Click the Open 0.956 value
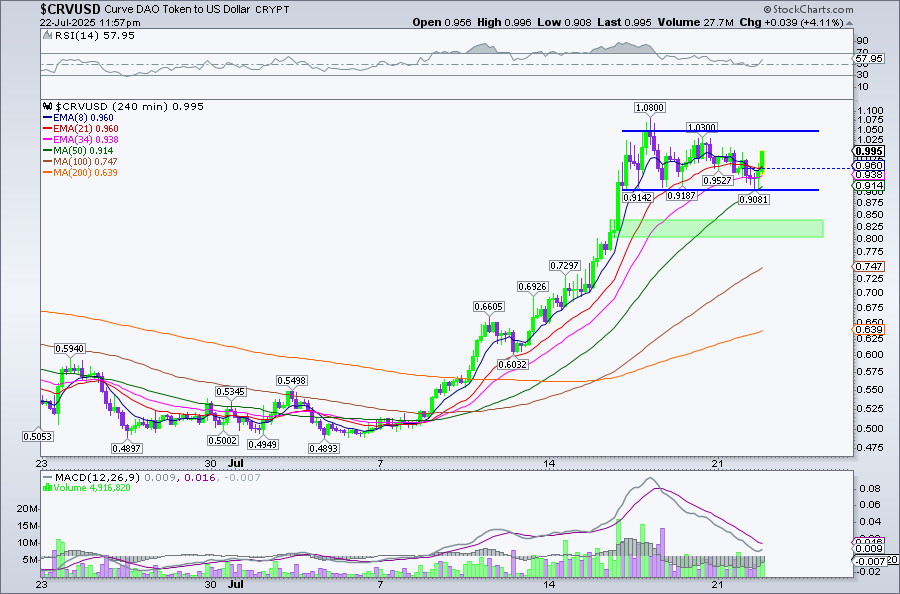This screenshot has width=900, height=594. (x=442, y=22)
